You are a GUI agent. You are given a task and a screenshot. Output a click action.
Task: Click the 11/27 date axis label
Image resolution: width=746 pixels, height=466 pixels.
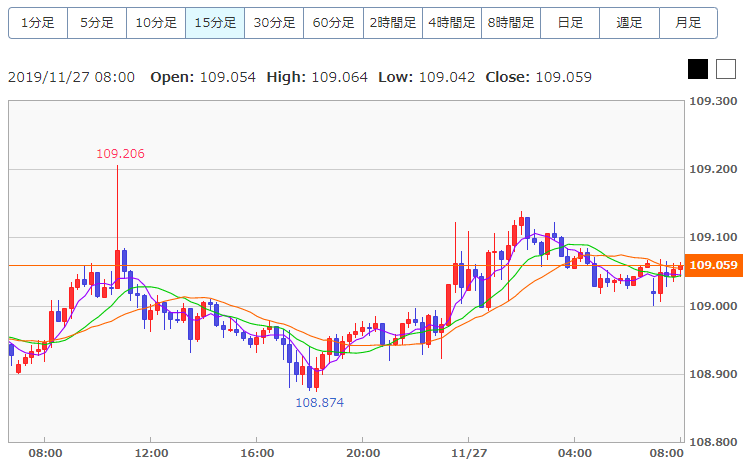469,453
